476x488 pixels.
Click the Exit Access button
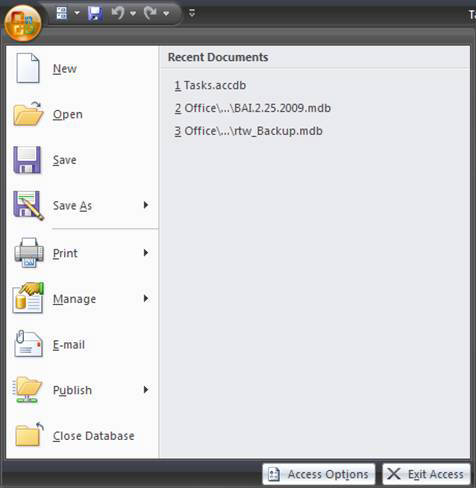click(426, 474)
